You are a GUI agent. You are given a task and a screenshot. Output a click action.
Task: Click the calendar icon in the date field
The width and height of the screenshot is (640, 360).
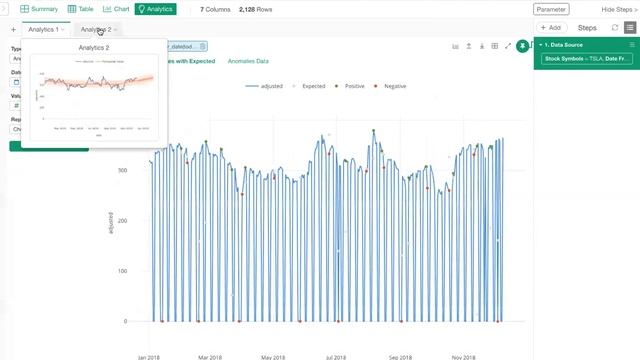[x=16, y=82]
